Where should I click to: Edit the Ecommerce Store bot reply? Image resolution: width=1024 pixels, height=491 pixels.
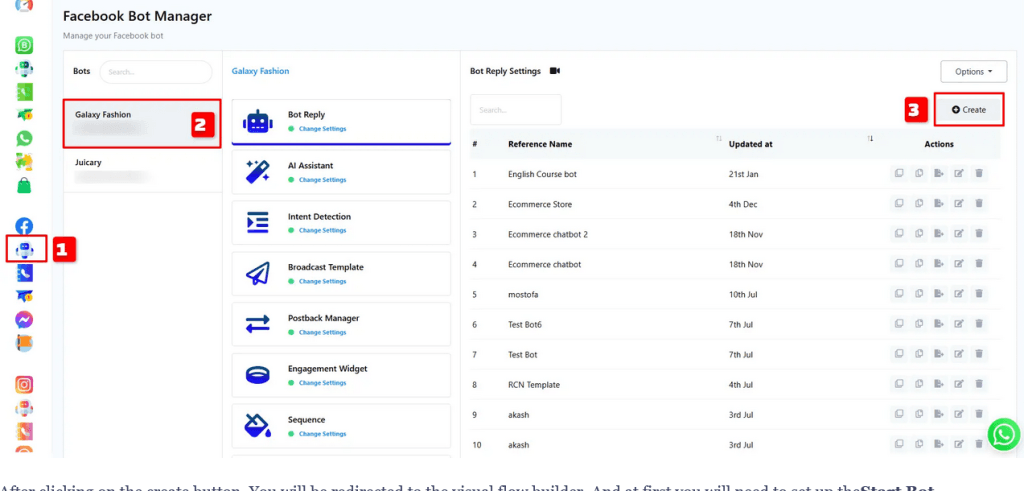[959, 204]
